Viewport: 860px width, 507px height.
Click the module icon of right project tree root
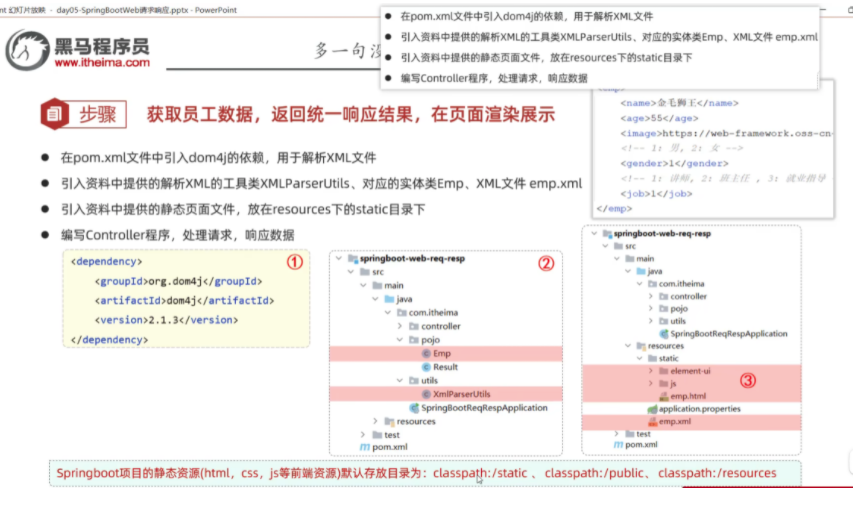tap(607, 234)
